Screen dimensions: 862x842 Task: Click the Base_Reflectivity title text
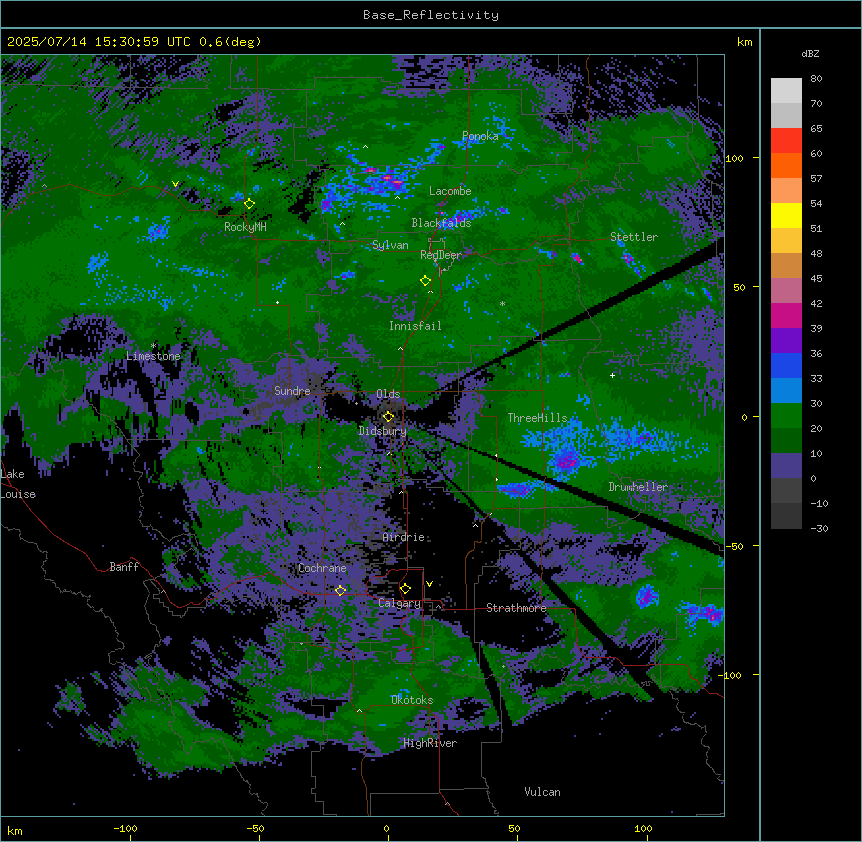pos(431,15)
